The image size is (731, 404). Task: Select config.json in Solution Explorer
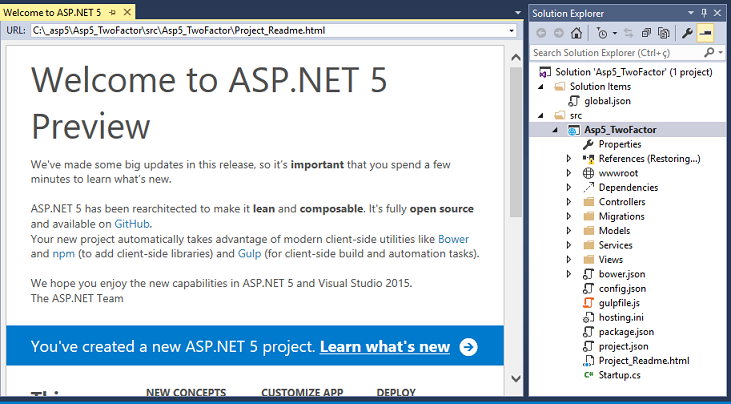(622, 289)
